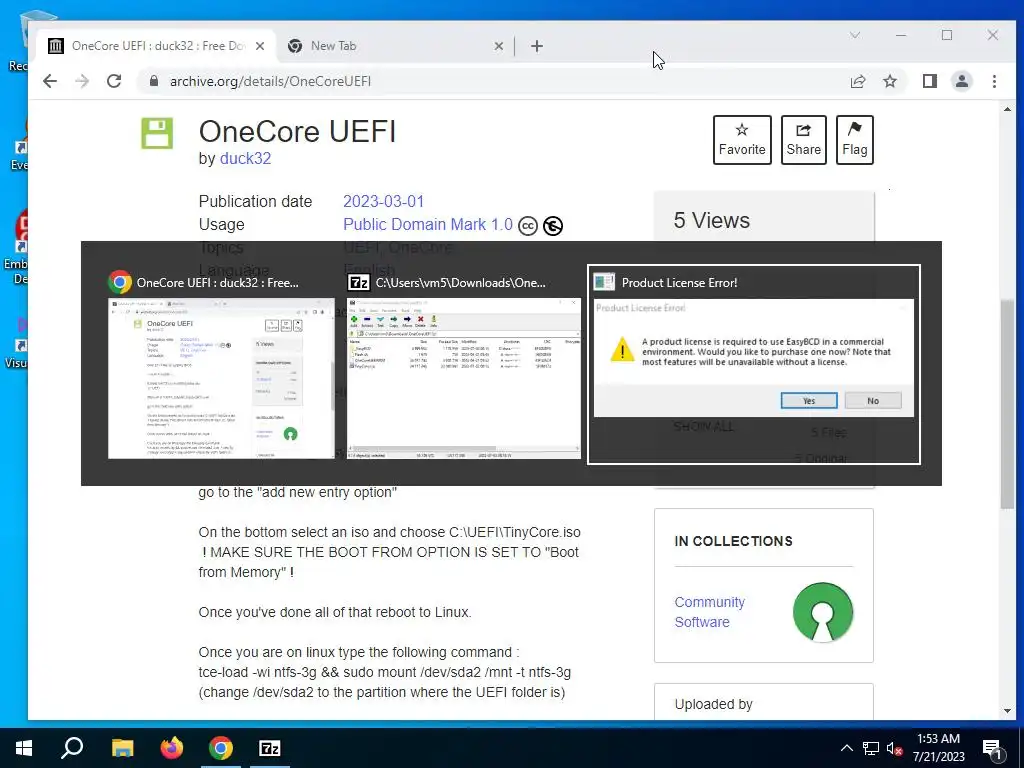
Task: Favorite this archive item
Action: 742,140
